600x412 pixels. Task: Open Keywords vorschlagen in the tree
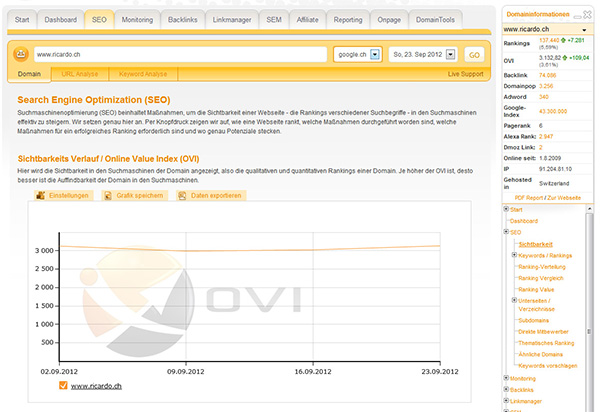pos(548,366)
